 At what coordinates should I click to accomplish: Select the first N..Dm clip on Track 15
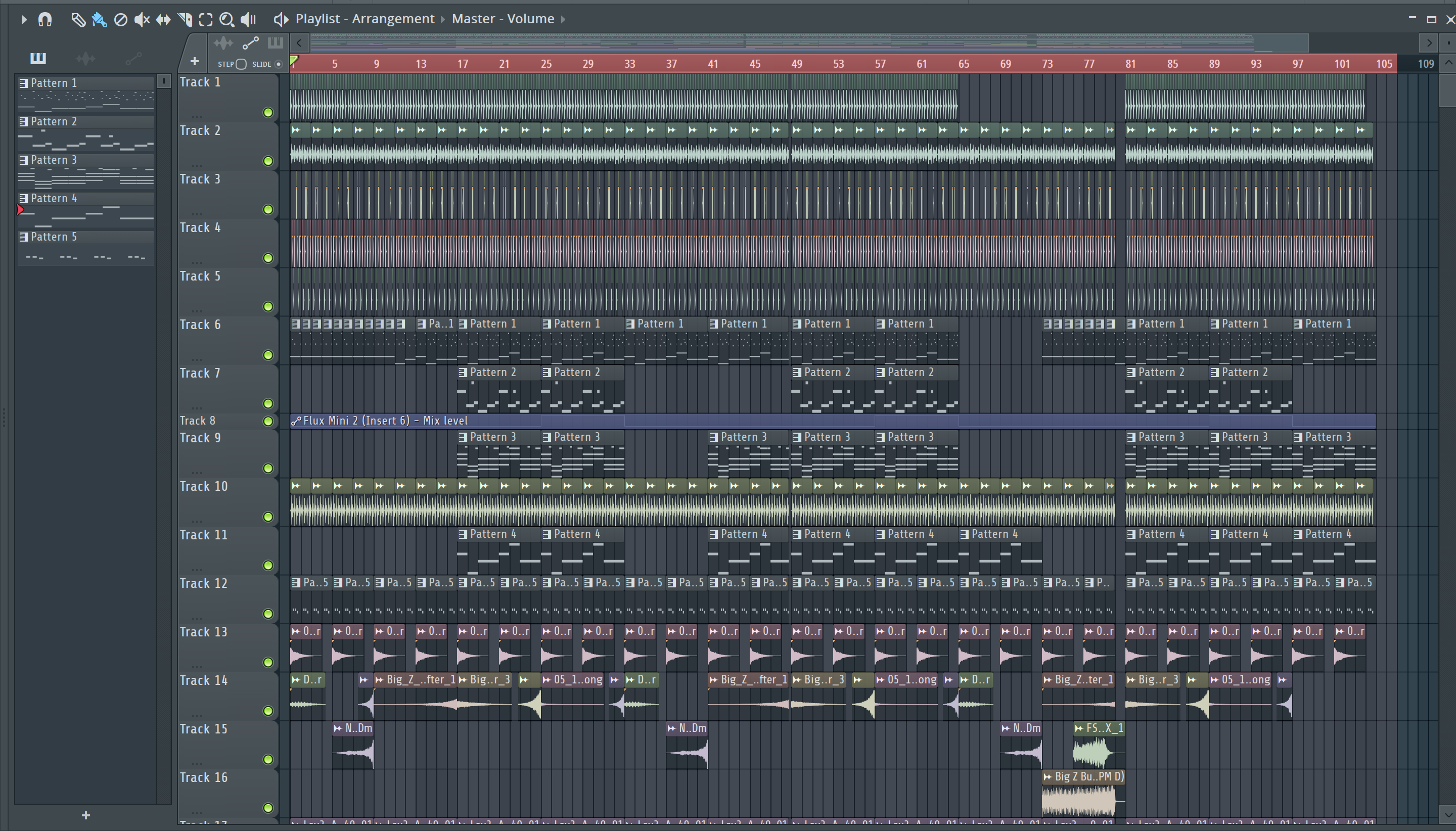pos(353,745)
